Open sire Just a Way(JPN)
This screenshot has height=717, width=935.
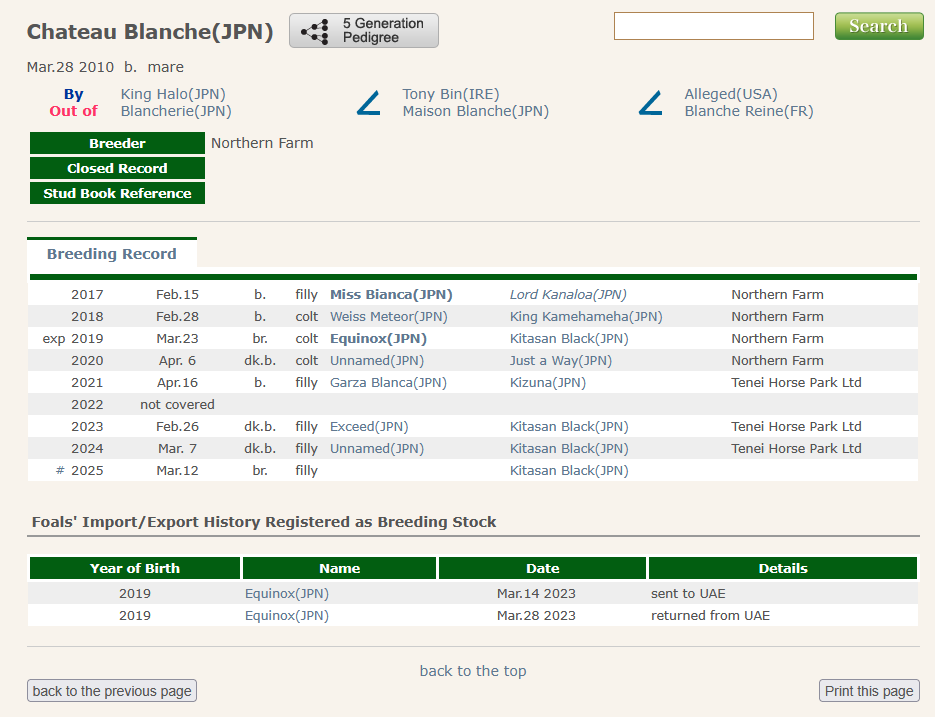561,361
